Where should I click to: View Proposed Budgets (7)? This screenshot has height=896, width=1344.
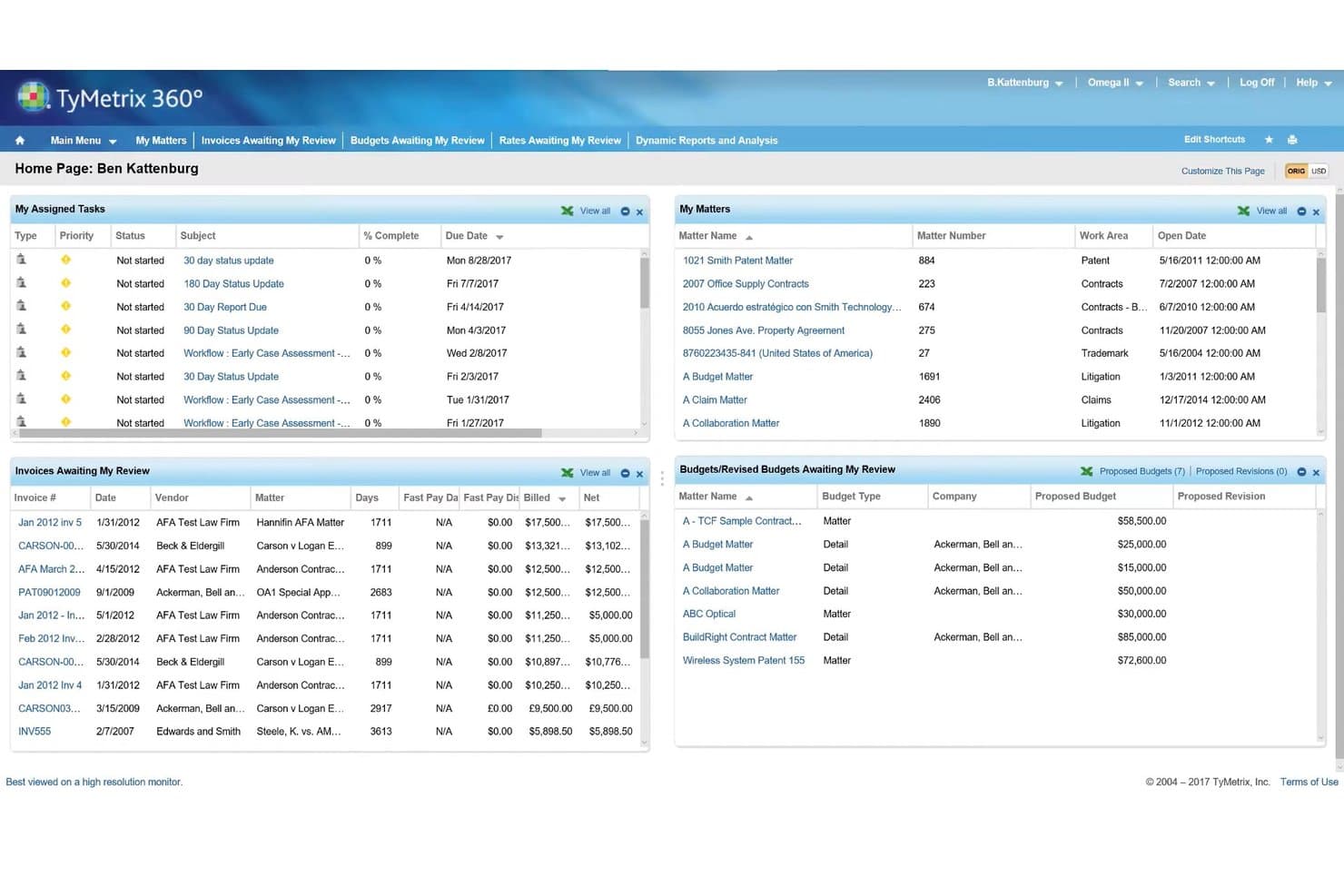coord(1142,471)
